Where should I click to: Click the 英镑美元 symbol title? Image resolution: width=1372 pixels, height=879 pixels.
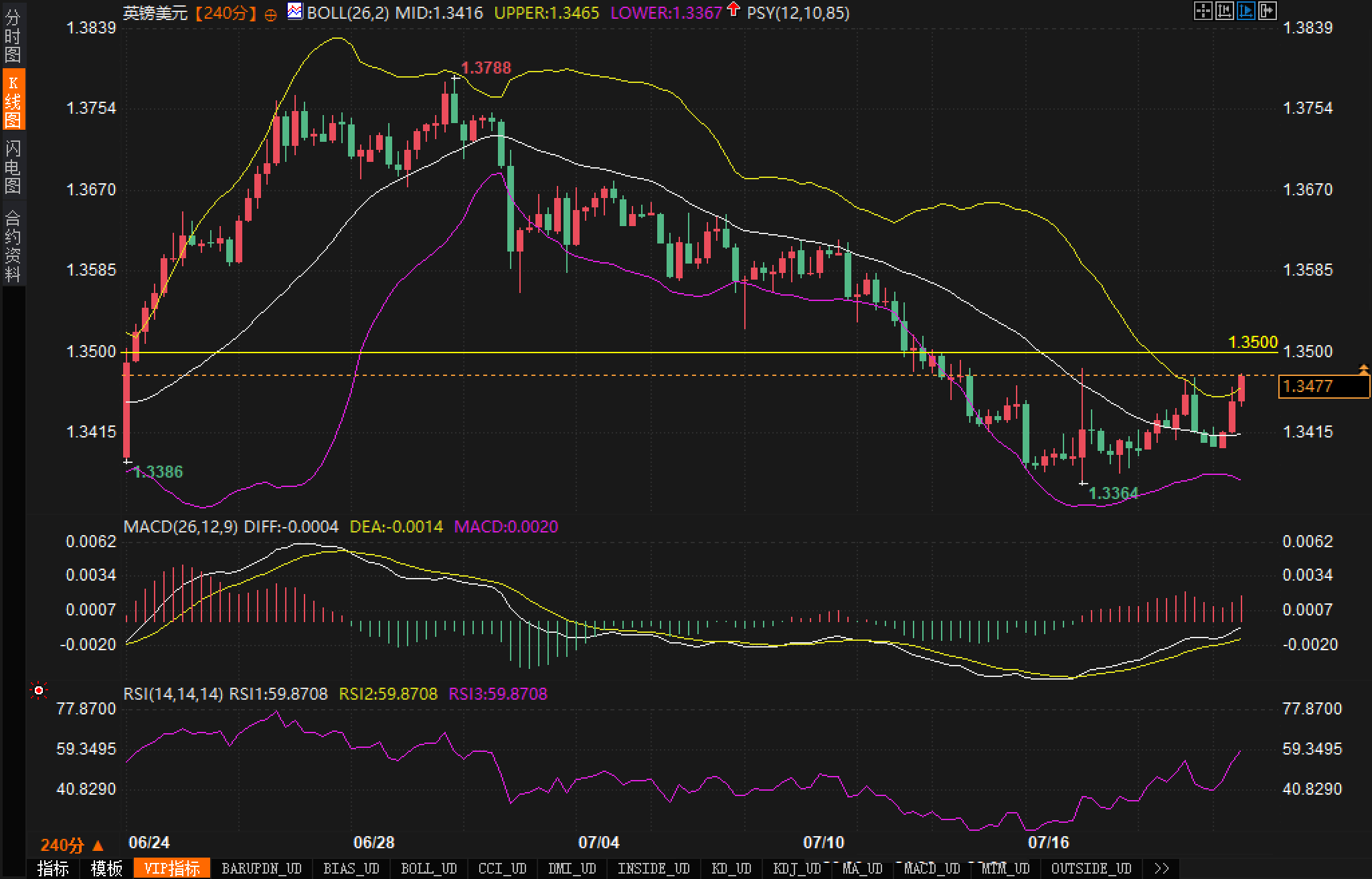[x=156, y=13]
